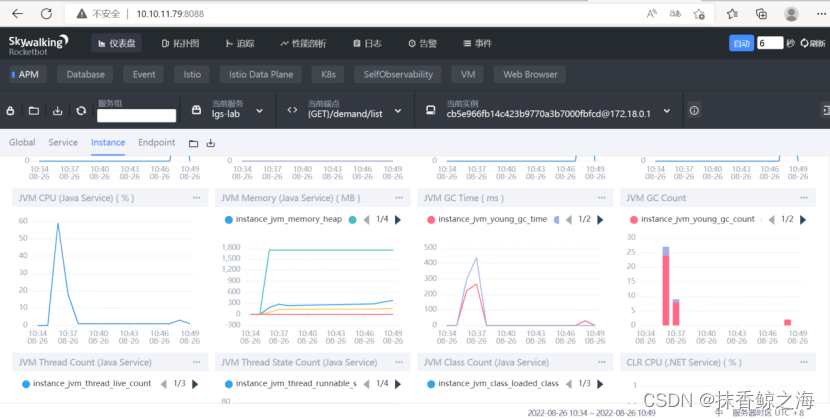
Task: Open CLR CPU panel options menu
Action: pyautogui.click(x=805, y=362)
